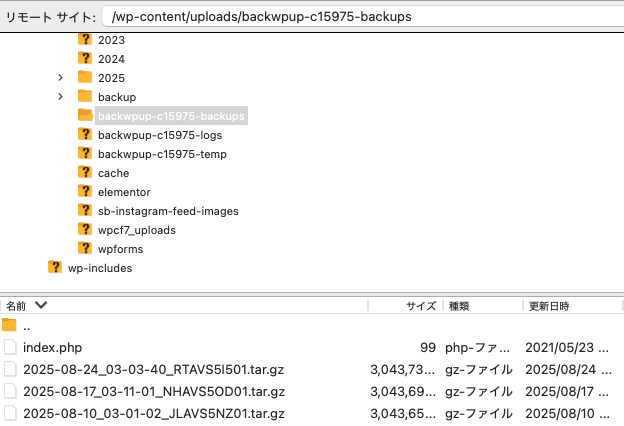The width and height of the screenshot is (624, 426).
Task: Click the parent directory folder icon
Action: click(10, 325)
